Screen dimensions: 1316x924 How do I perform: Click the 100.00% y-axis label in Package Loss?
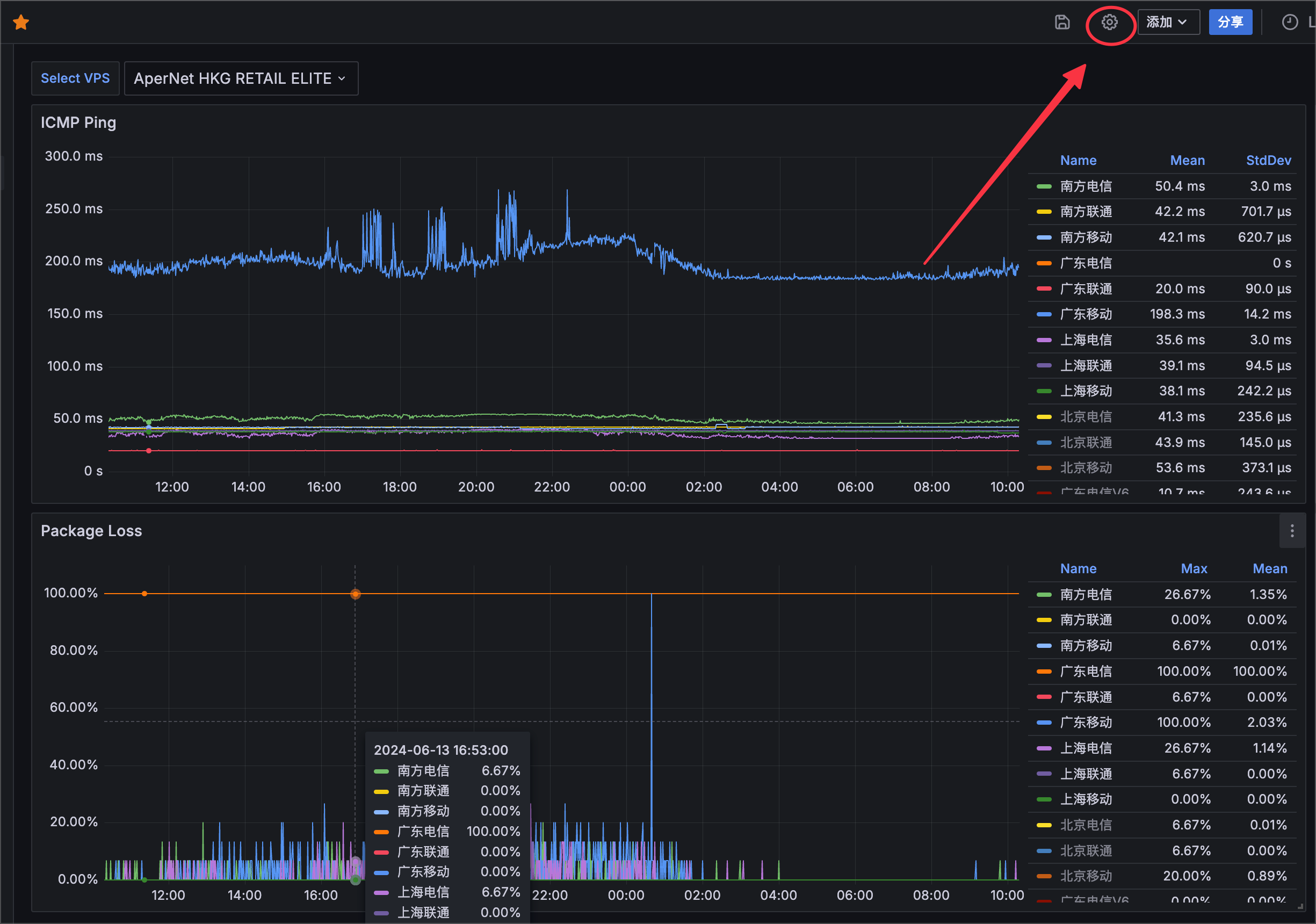(71, 593)
